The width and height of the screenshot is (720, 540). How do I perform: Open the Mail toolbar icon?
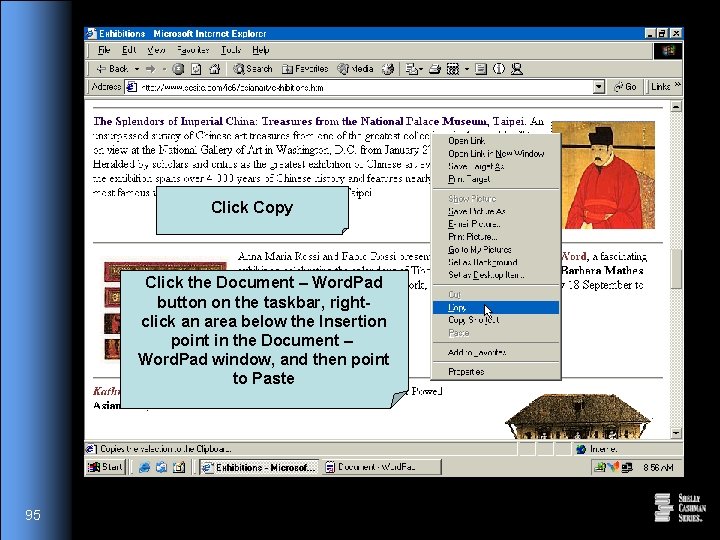pyautogui.click(x=411, y=69)
